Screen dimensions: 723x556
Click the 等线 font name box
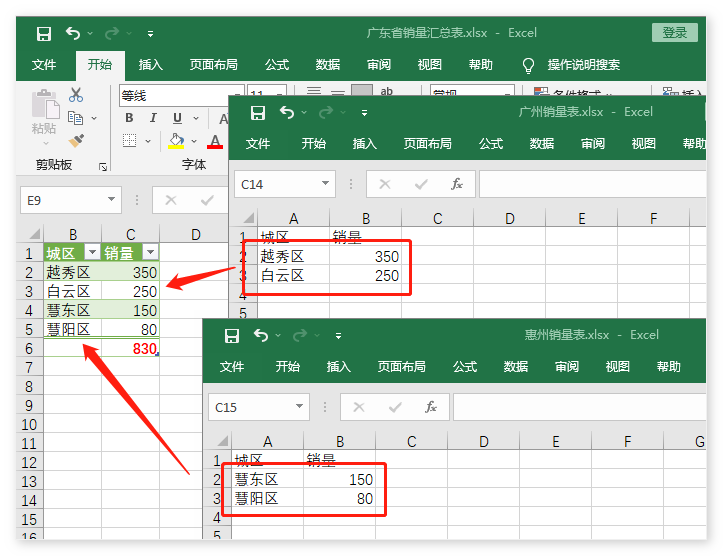click(181, 95)
